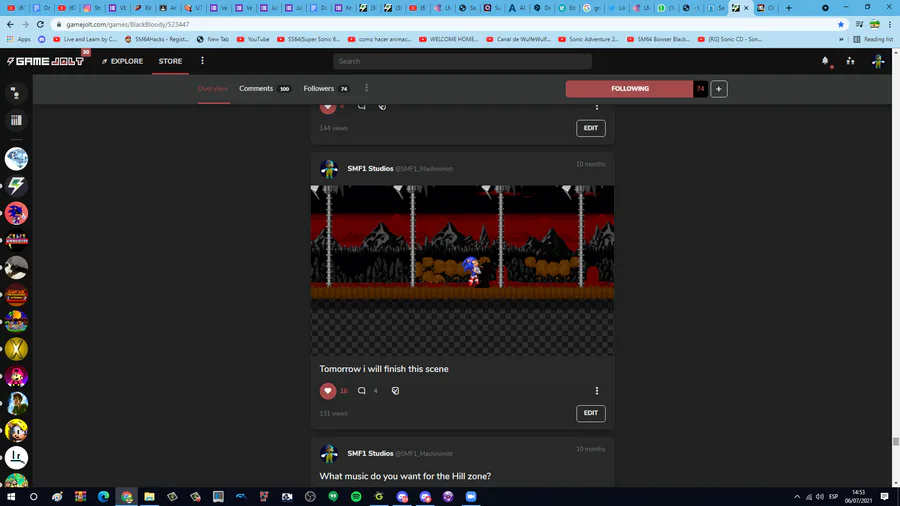Open a new browser tab with plus
The image size is (900, 506).
point(789,8)
